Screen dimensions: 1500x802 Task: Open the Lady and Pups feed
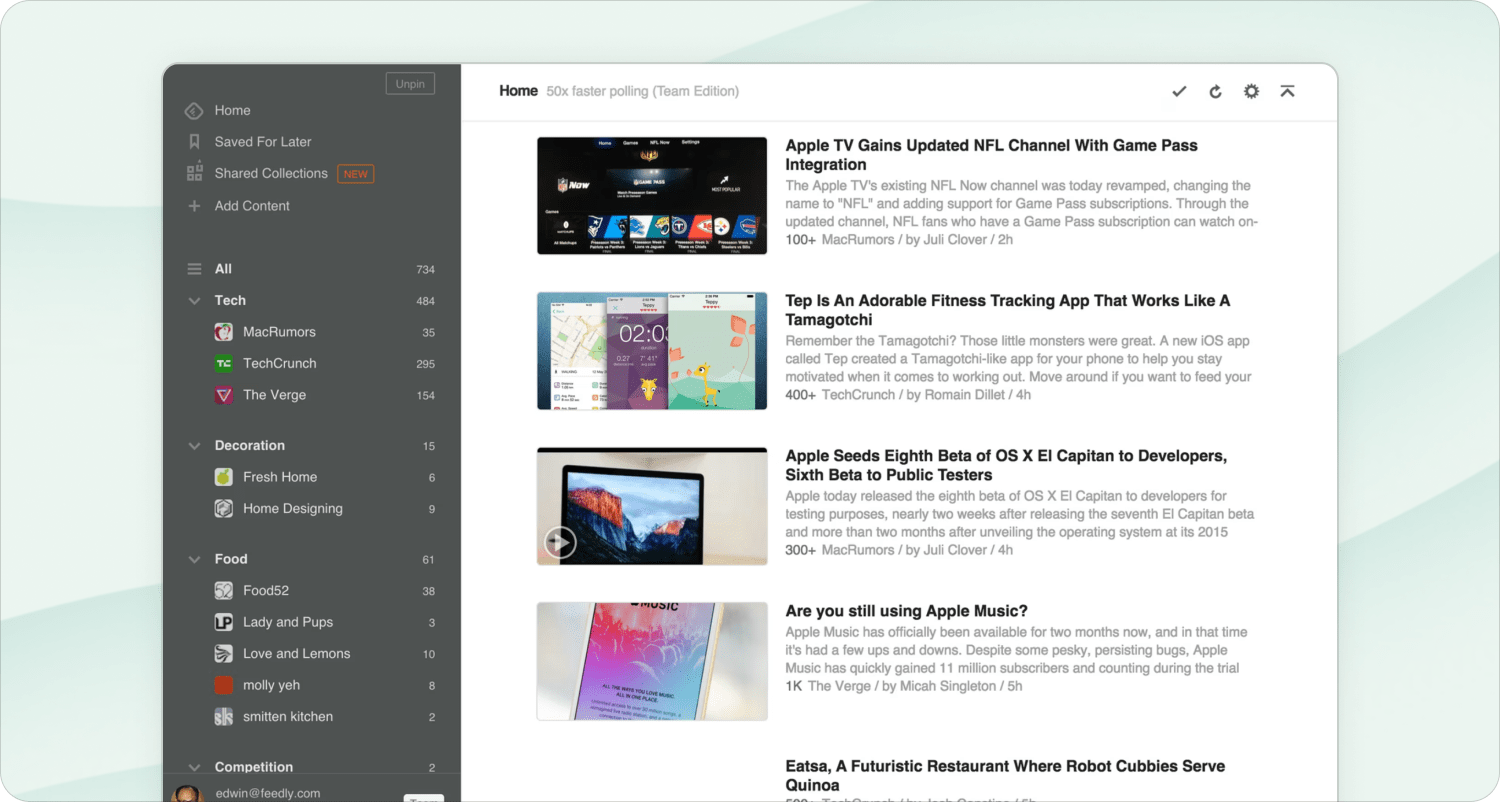point(288,622)
